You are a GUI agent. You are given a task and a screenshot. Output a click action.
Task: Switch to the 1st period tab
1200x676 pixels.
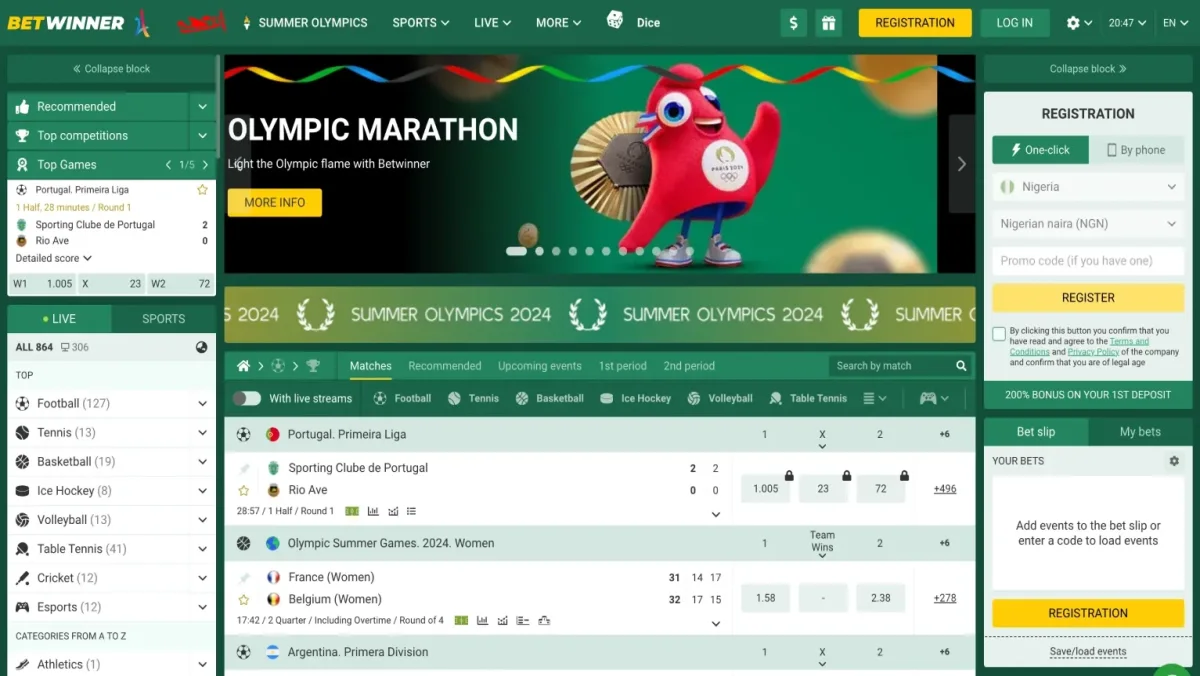623,366
